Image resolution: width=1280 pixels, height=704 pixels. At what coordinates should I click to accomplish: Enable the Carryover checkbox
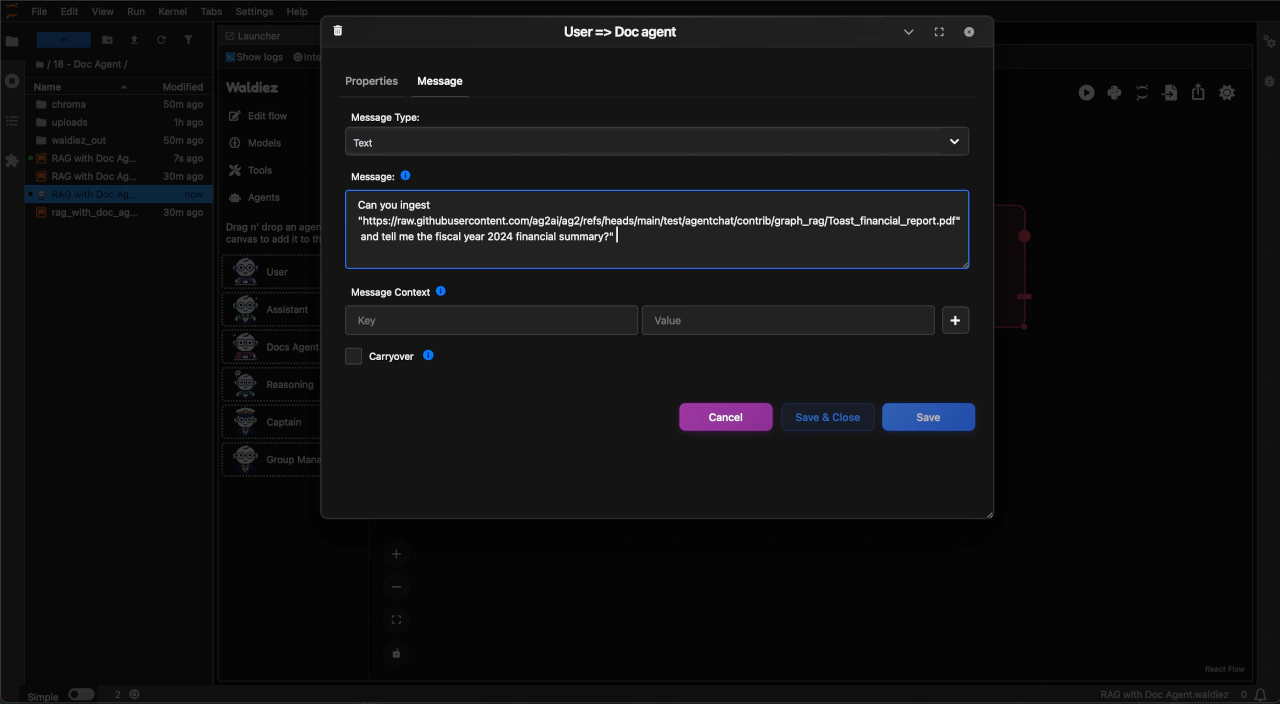[x=353, y=356]
